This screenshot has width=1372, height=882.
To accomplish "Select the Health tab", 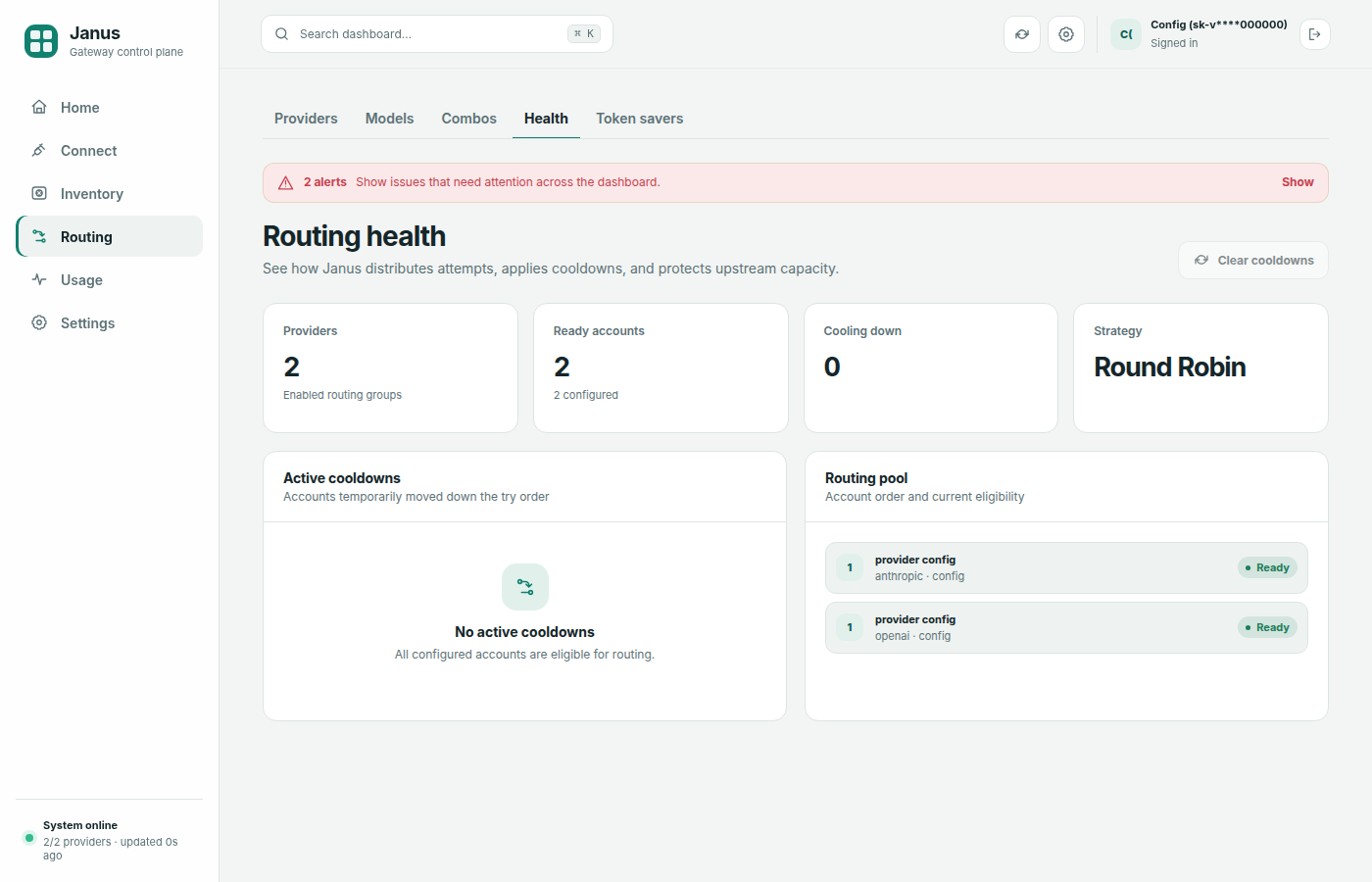I will (546, 119).
